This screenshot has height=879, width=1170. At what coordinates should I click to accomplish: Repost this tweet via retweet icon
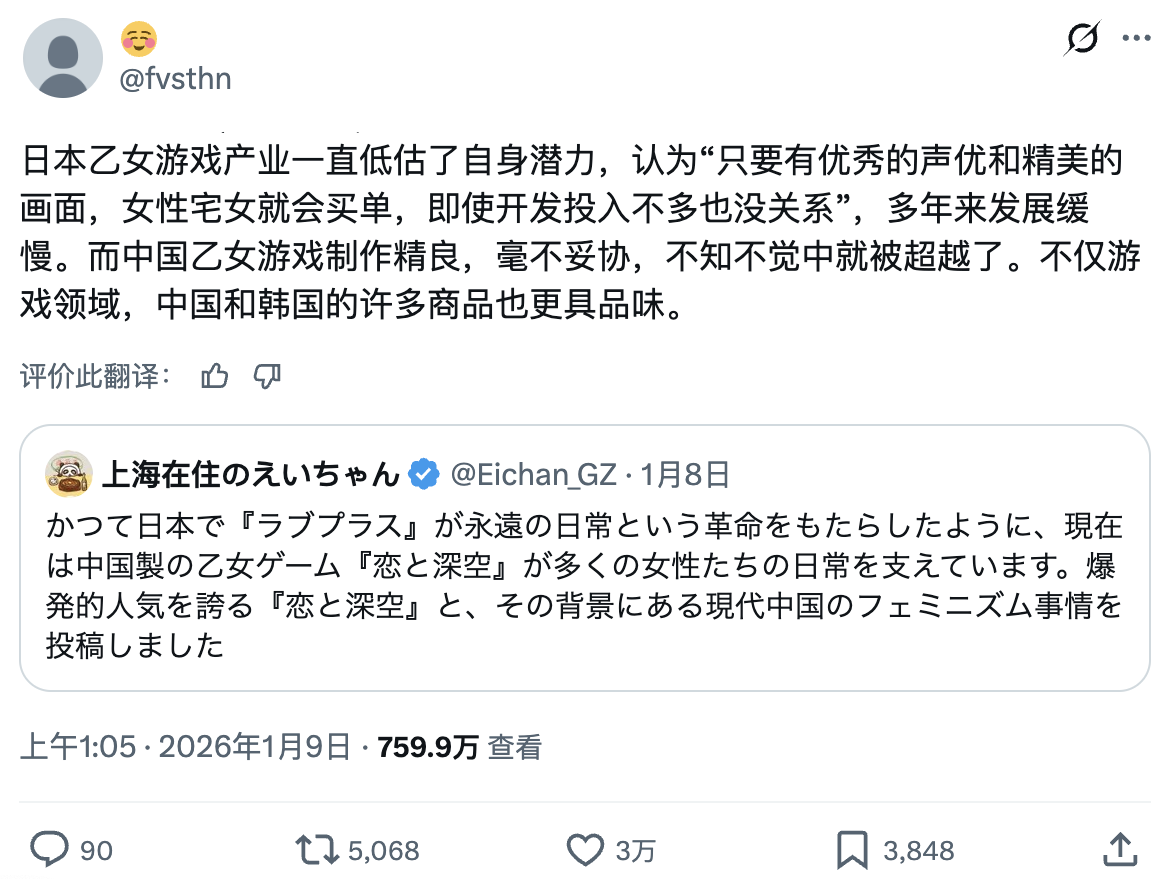(x=318, y=850)
